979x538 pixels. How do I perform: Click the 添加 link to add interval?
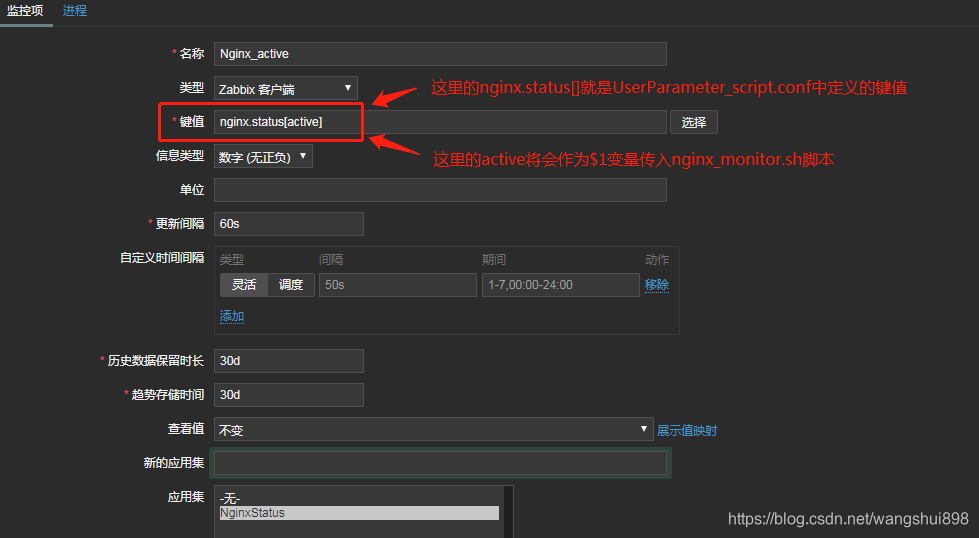[x=232, y=316]
